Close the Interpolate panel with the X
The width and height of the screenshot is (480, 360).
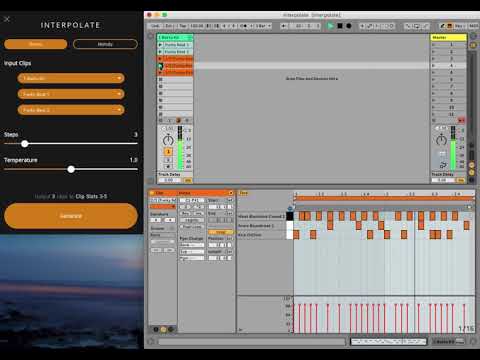pyautogui.click(x=7, y=19)
